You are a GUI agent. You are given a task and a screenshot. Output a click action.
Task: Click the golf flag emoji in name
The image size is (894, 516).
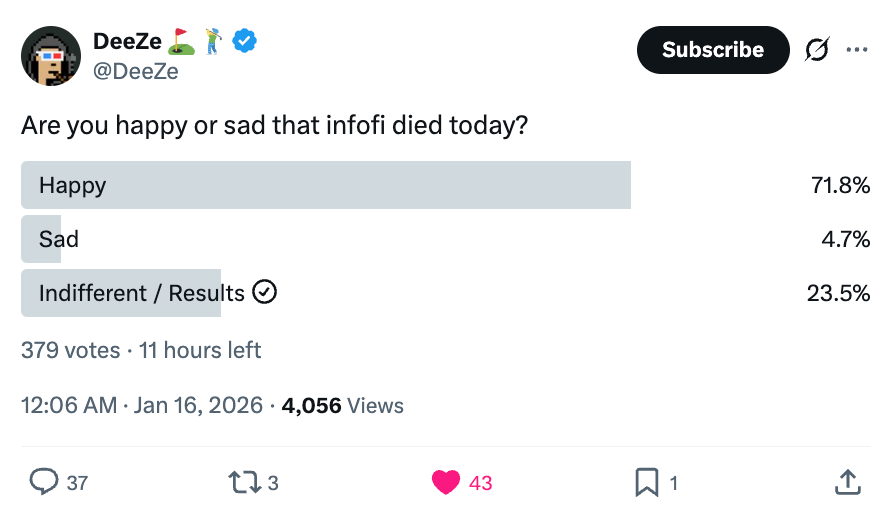point(180,41)
